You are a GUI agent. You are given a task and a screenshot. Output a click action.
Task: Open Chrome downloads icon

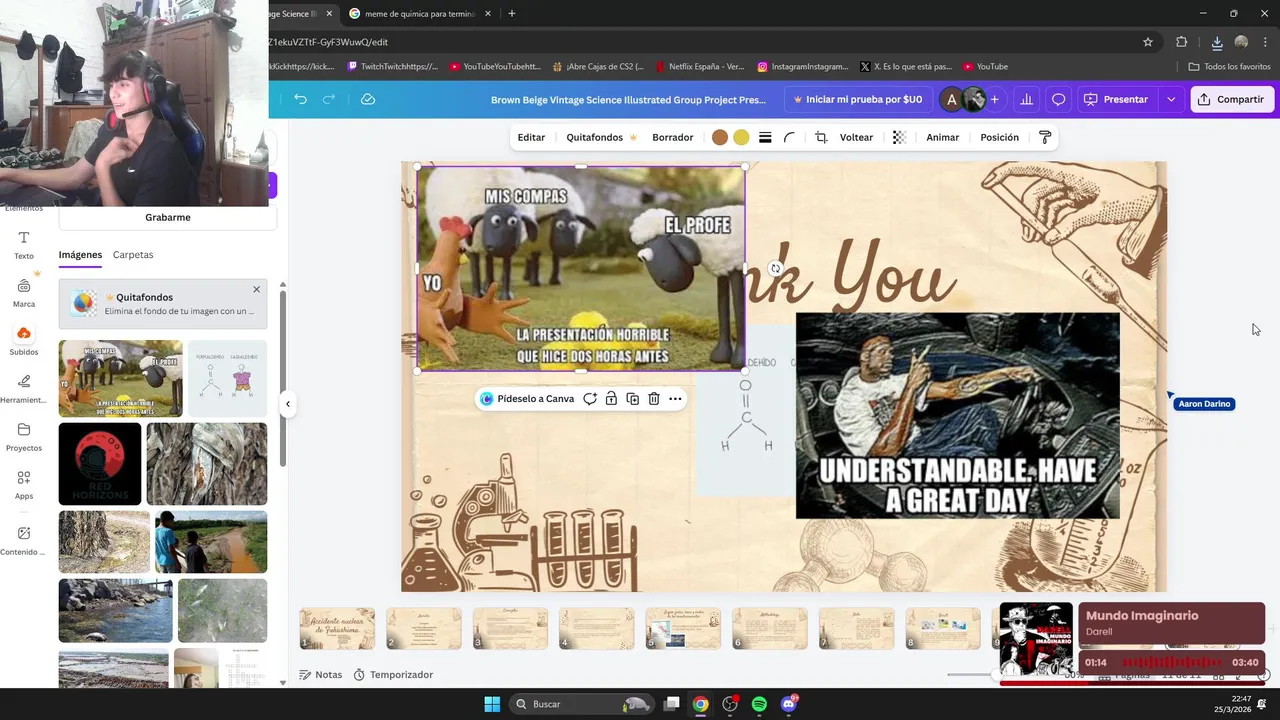coord(1216,42)
